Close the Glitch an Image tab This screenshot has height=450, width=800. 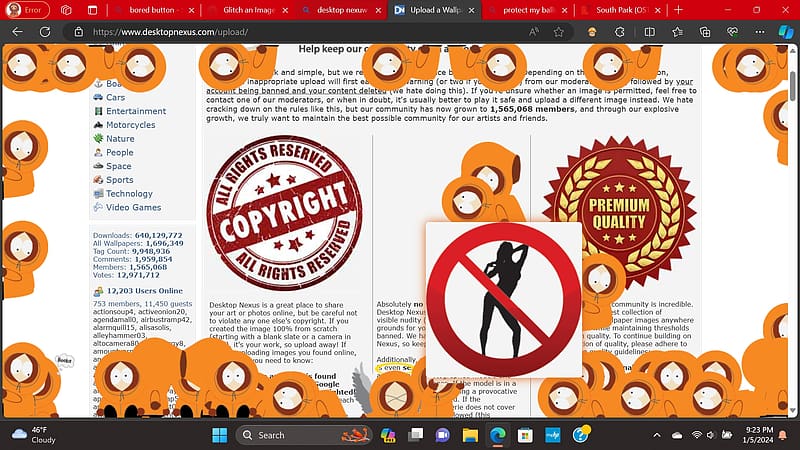click(x=285, y=10)
